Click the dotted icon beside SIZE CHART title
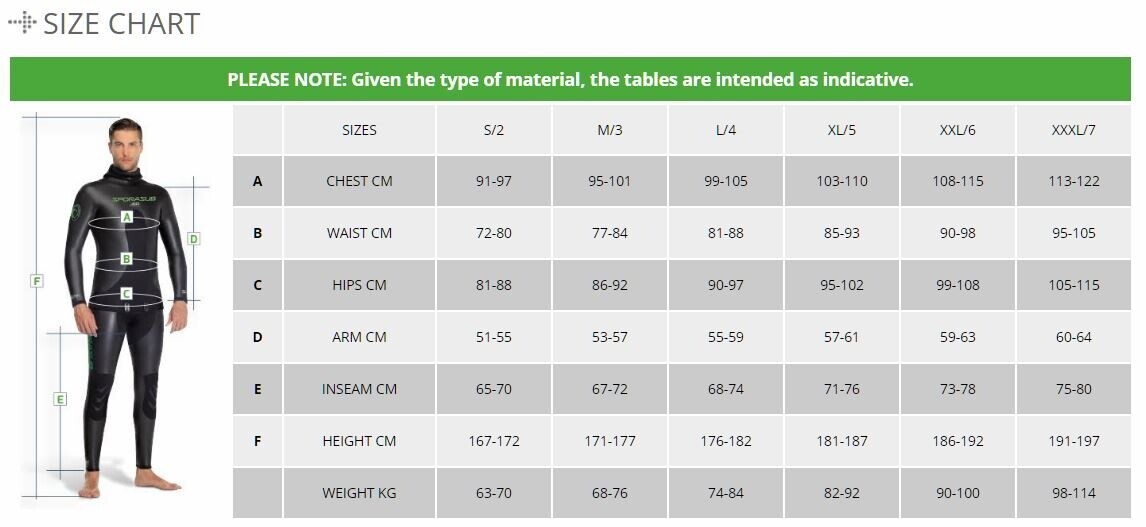This screenshot has height=527, width=1146. pos(22,22)
